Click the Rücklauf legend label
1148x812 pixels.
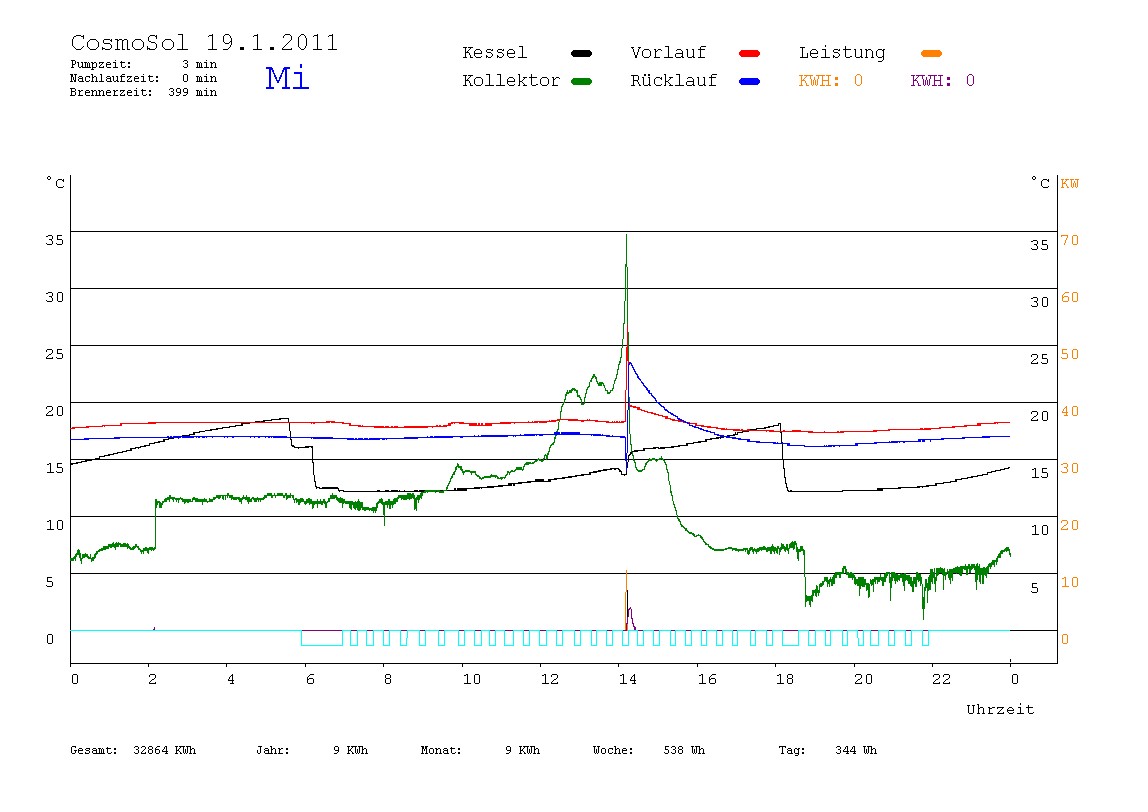[x=674, y=81]
